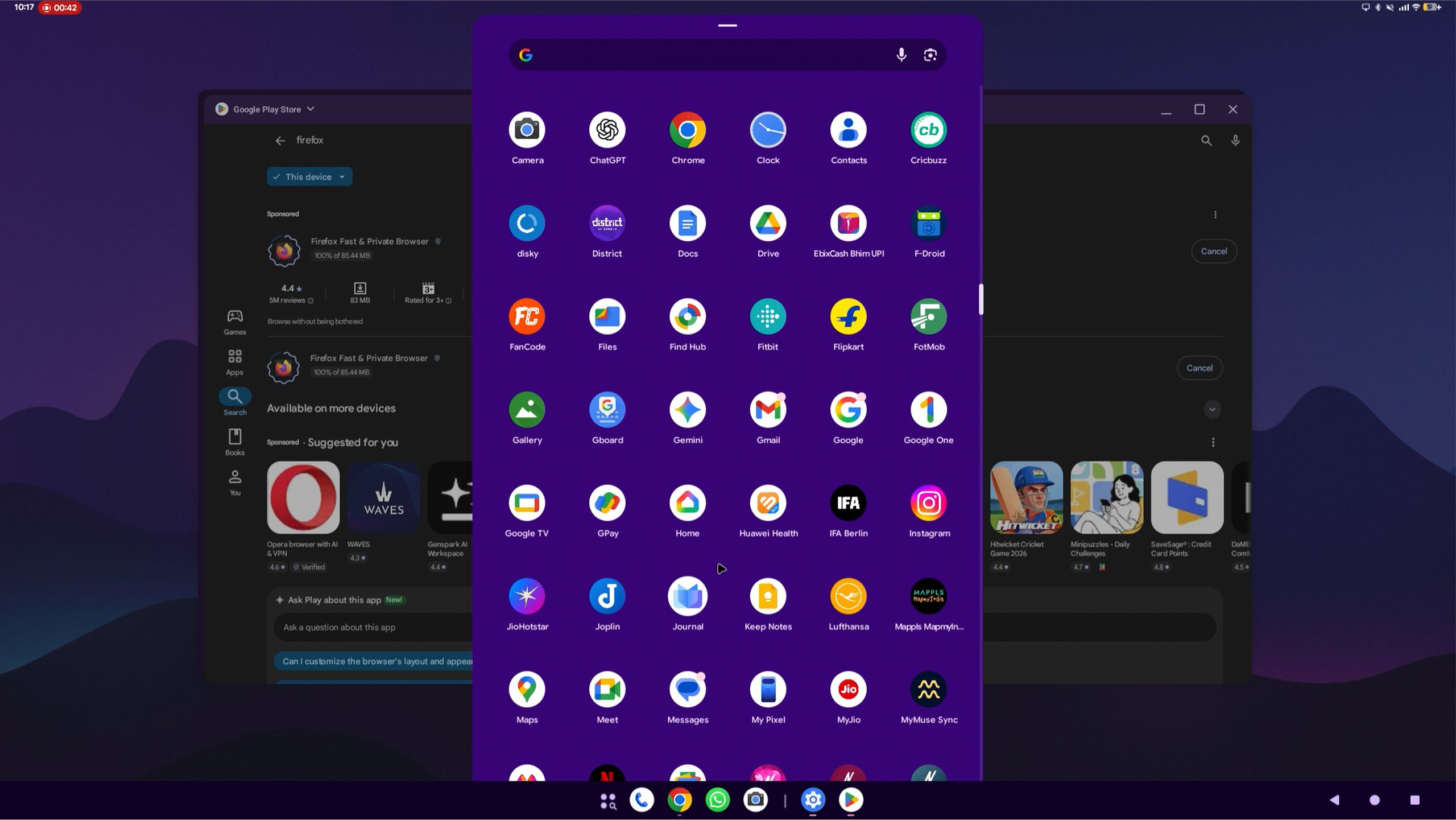
Task: Open the Fitbit app
Action: pos(768,317)
